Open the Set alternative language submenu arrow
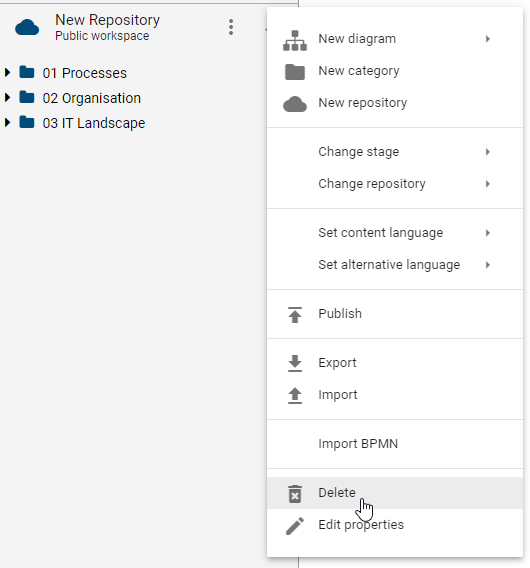The image size is (530, 568). tap(488, 265)
